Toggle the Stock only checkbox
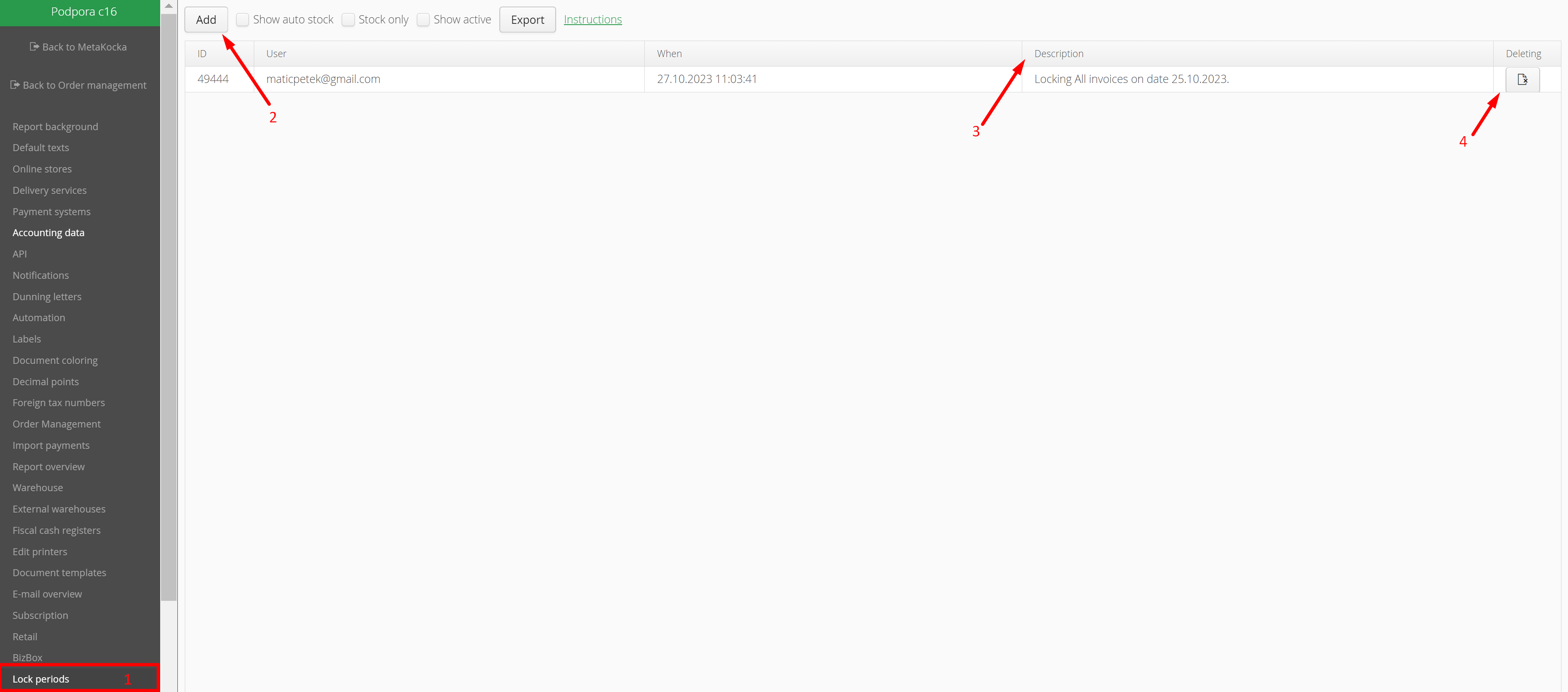 coord(348,19)
